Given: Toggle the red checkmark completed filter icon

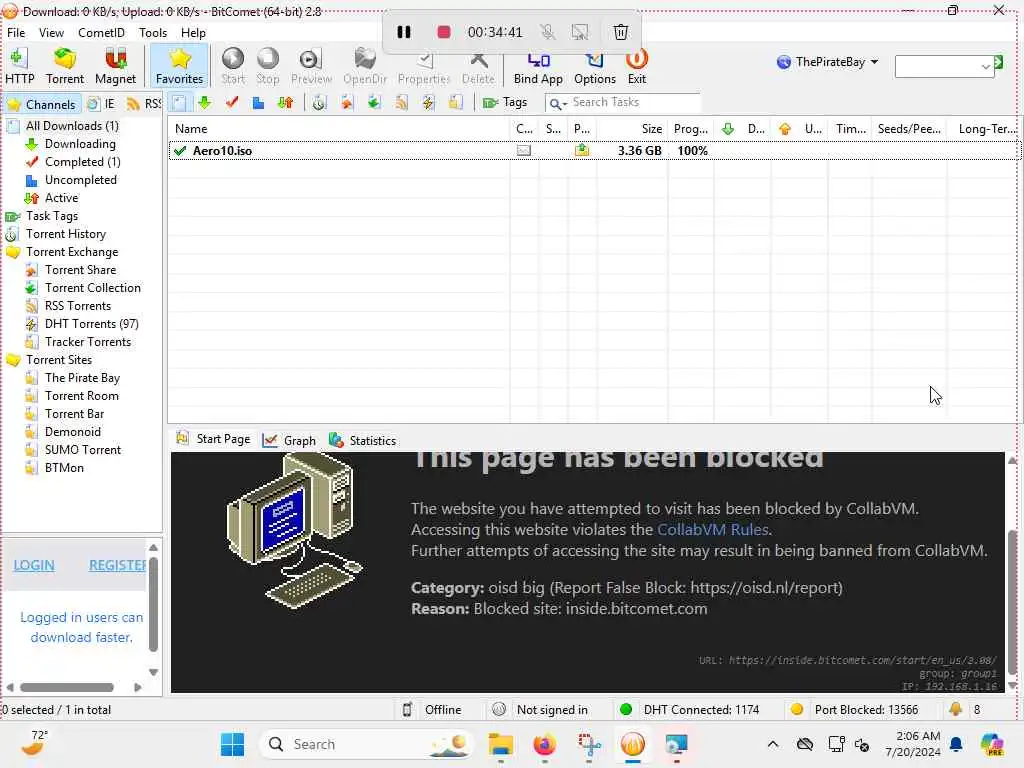Looking at the screenshot, I should click(231, 103).
